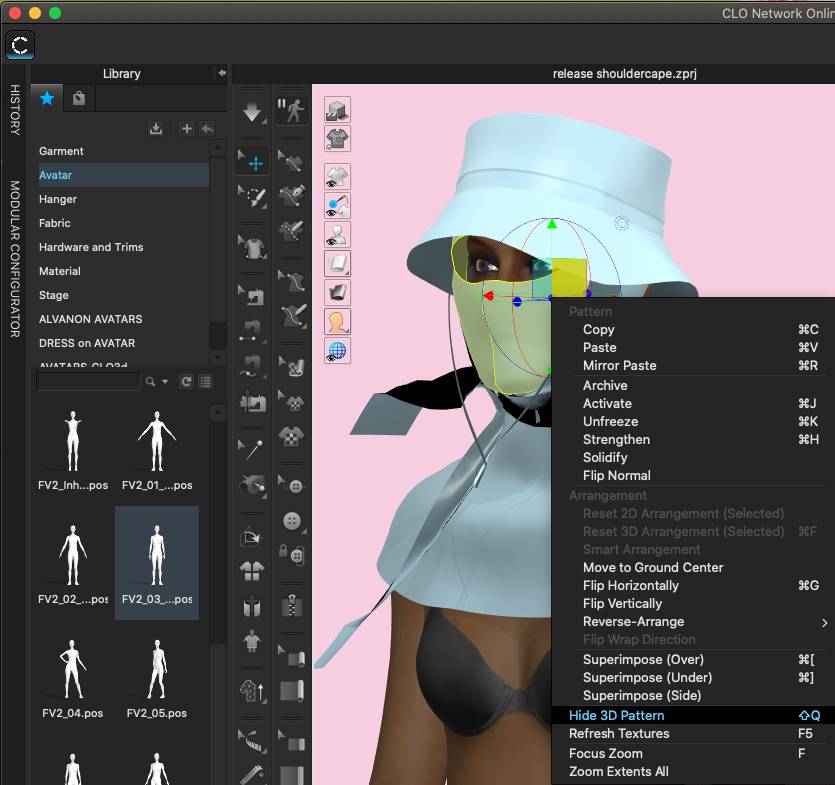The height and width of the screenshot is (785, 835).
Task: Choose Superimpose (Over) menu item
Action: pyautogui.click(x=694, y=659)
